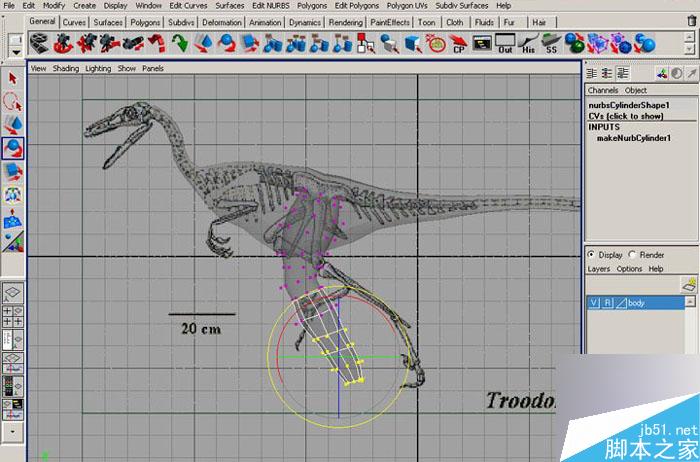Select the body layer row
This screenshot has height=462, width=700.
click(x=636, y=303)
